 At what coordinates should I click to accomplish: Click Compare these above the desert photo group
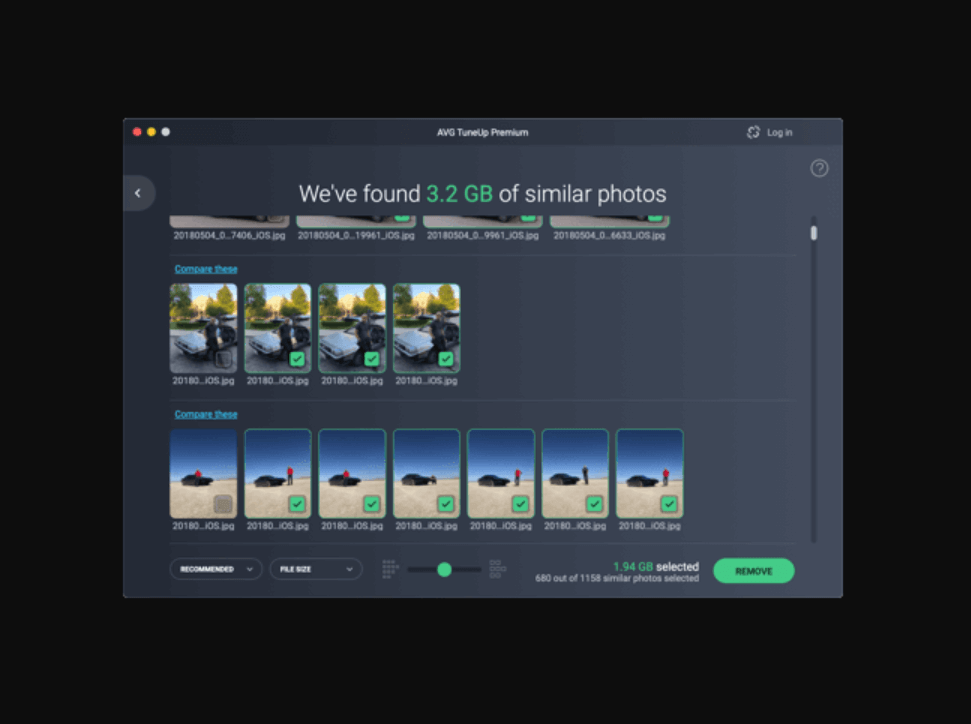pos(205,413)
